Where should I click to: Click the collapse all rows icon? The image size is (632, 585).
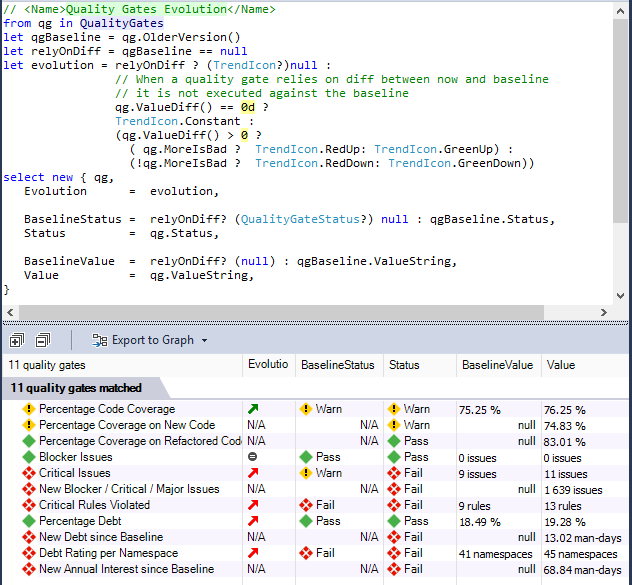pos(43,340)
